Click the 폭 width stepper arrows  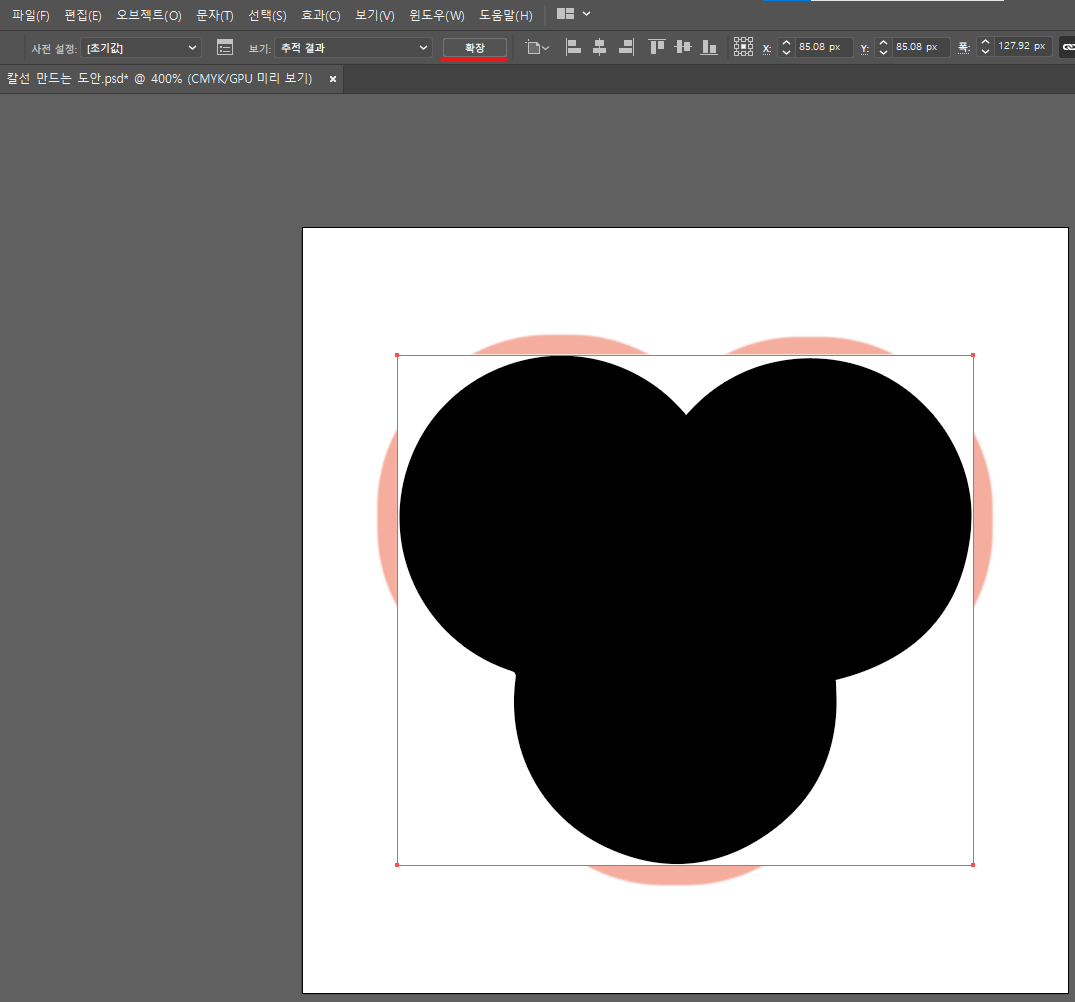985,47
